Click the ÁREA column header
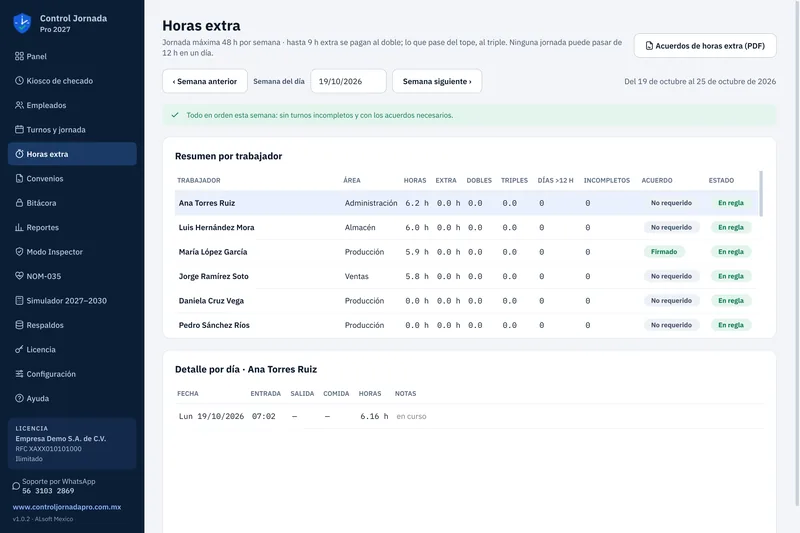Screen dimensions: 800x533 click(x=352, y=181)
